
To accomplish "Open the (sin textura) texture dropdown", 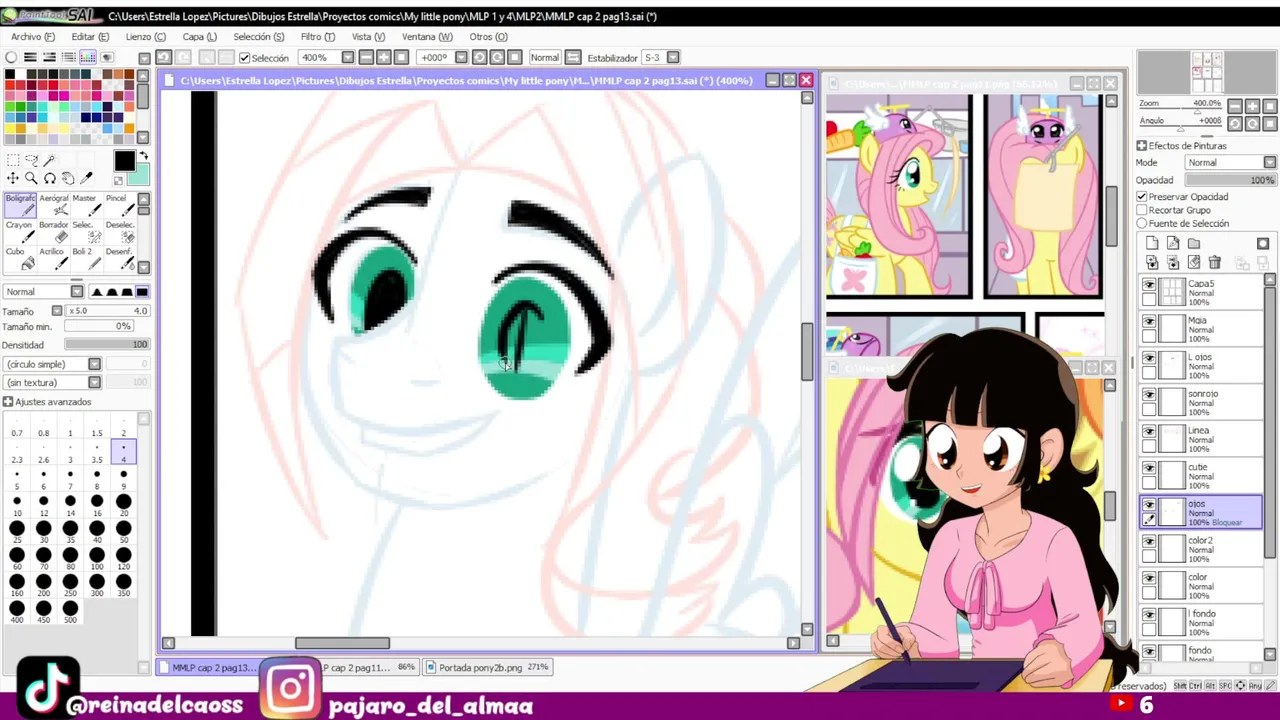I will click(94, 382).
